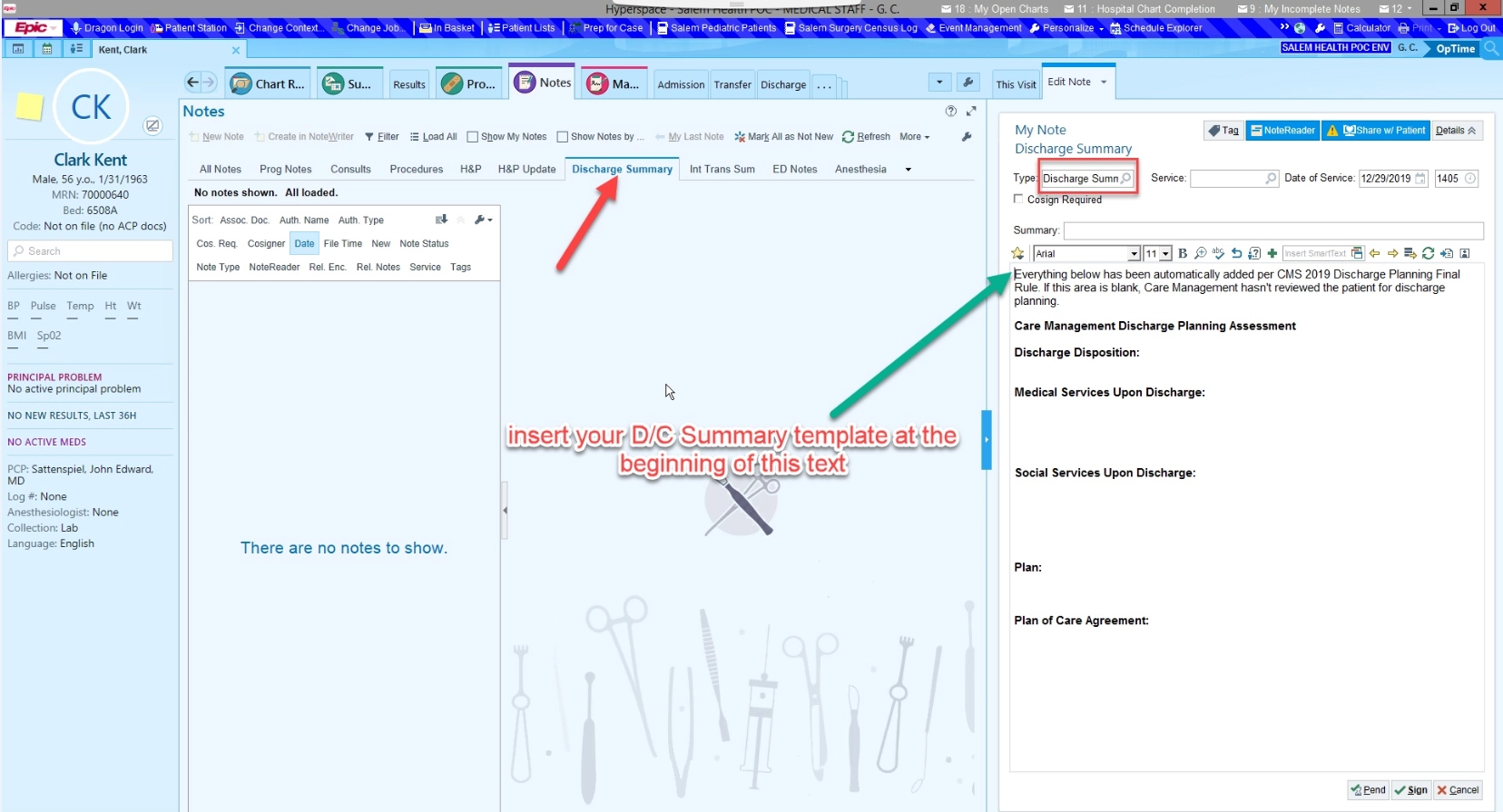Click the spell check icon
Screen dimensions: 1503x812
(1218, 254)
